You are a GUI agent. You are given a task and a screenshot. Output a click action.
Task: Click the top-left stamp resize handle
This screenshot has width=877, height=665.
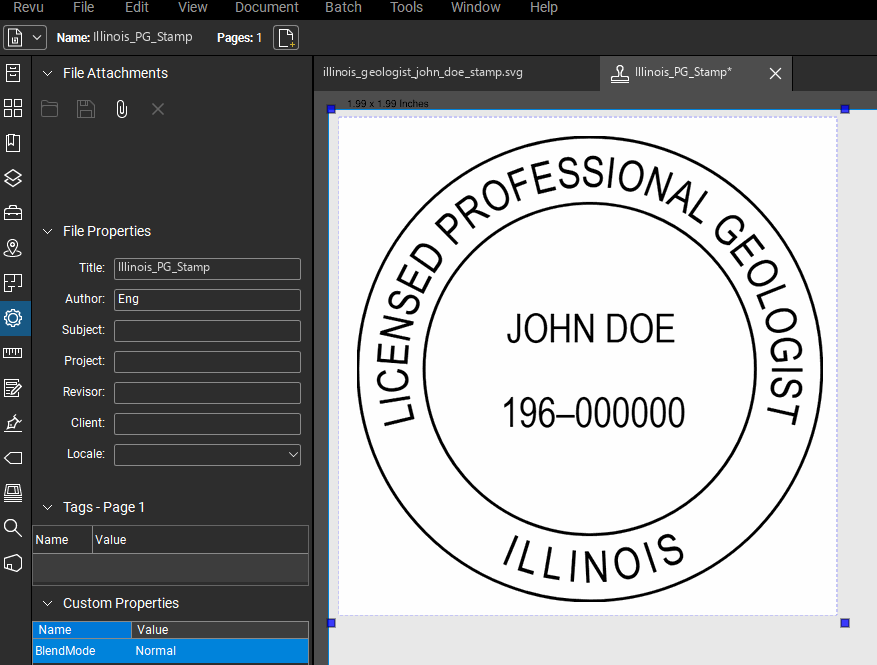coord(331,109)
